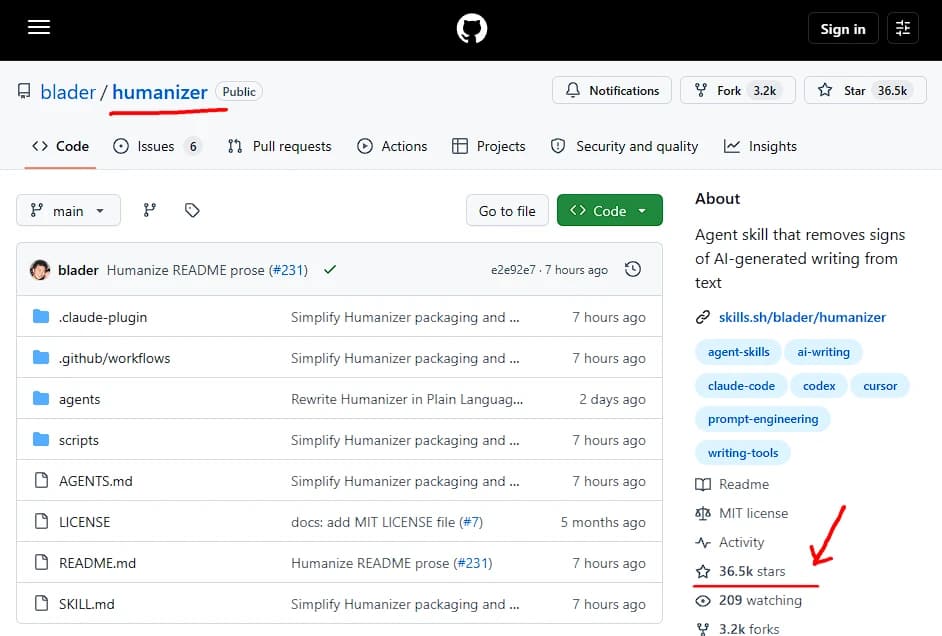The width and height of the screenshot is (942, 636).
Task: Click the 2 days ago timestamp
Action: click(x=612, y=399)
